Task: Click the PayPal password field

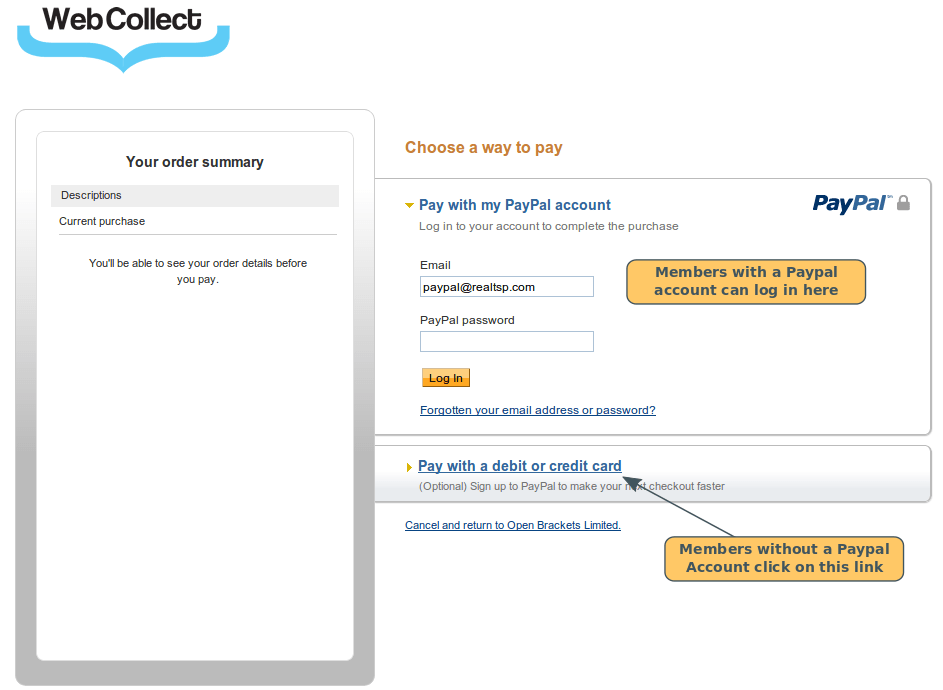Action: (506, 341)
